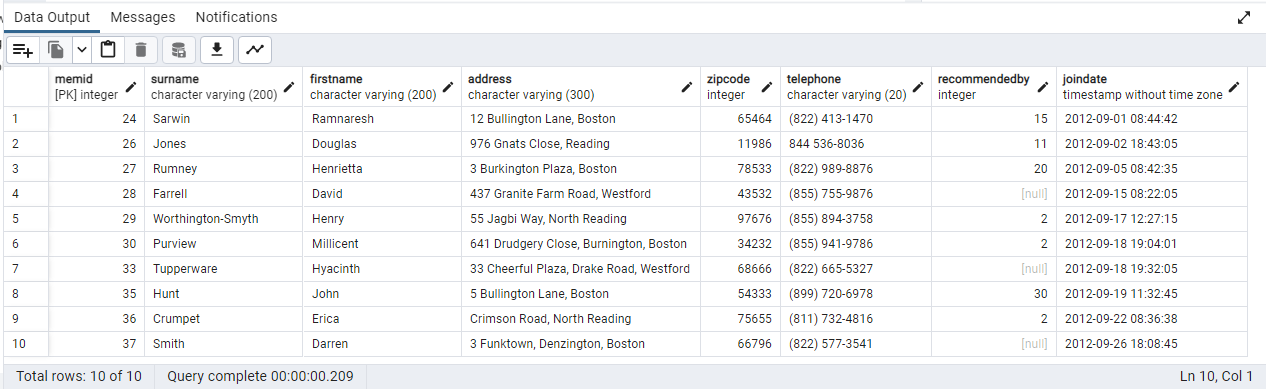Click the edit pencil in surname header

[x=291, y=87]
